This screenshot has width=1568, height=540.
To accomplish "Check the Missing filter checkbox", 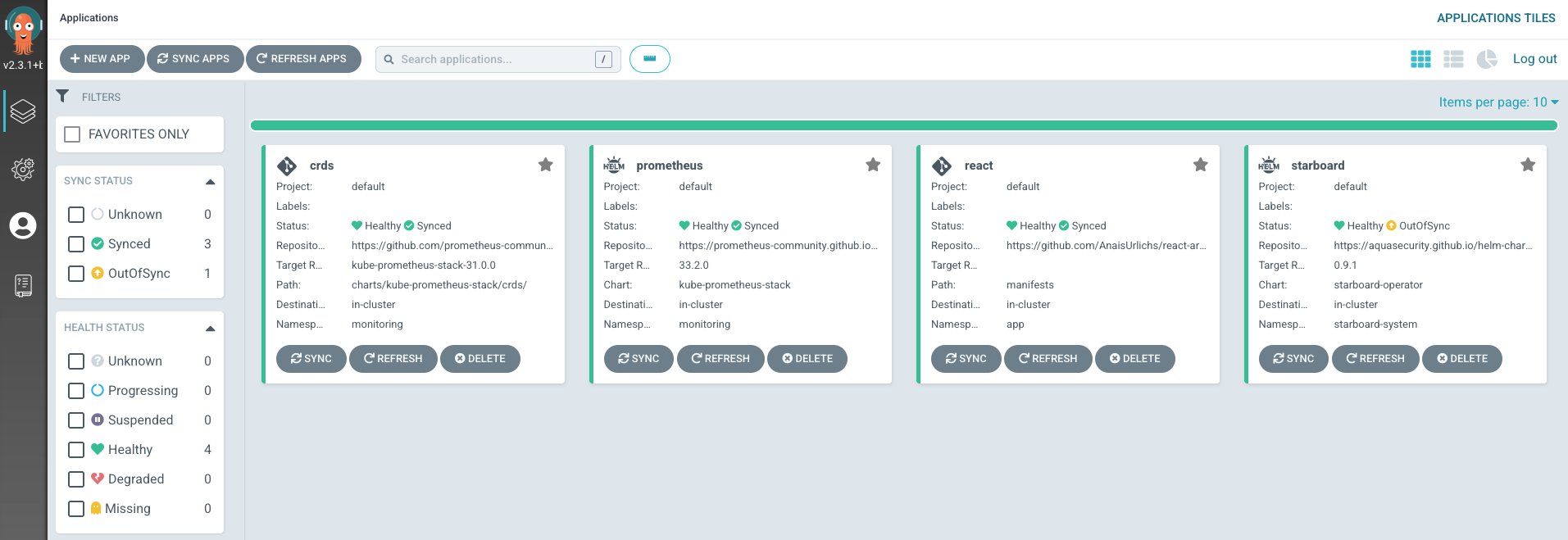I will (76, 508).
